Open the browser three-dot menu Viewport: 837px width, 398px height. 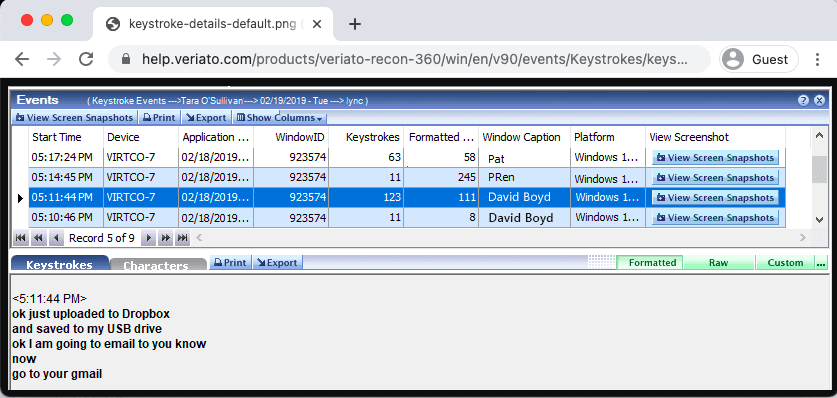pyautogui.click(x=817, y=59)
